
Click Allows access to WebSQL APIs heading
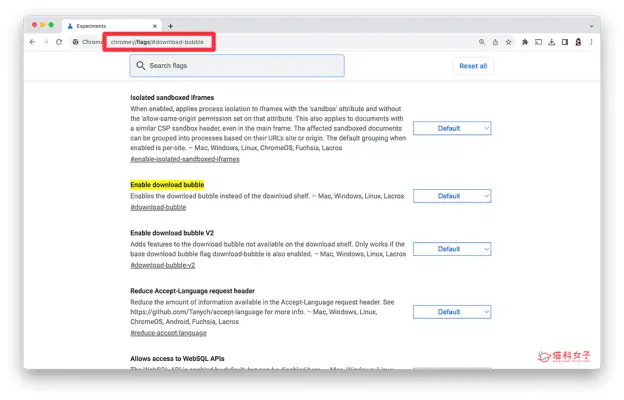177,359
